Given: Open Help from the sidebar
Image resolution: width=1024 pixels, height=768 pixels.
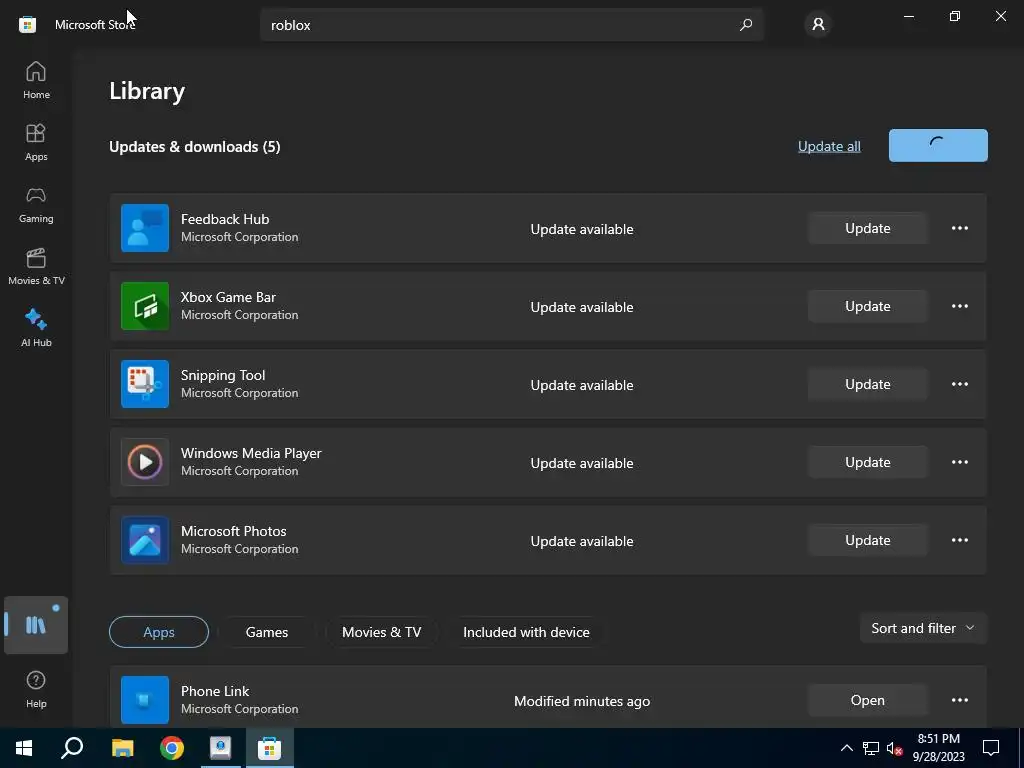Looking at the screenshot, I should point(36,689).
